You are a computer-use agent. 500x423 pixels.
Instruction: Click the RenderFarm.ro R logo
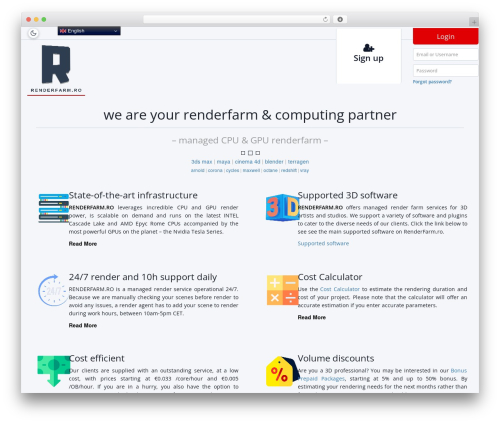(x=56, y=69)
